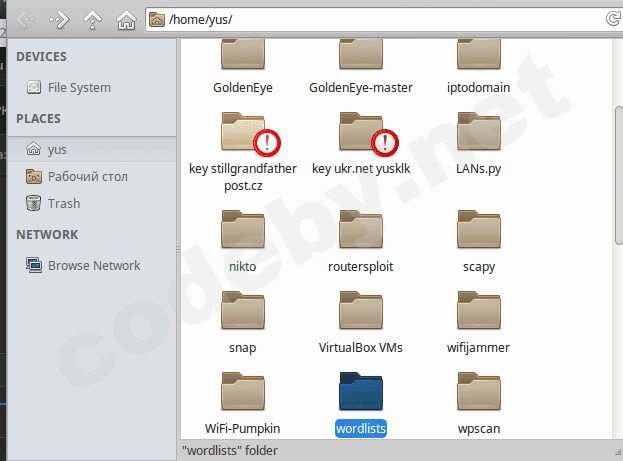The height and width of the screenshot is (461, 623).
Task: Open Trash in the sidebar
Action: pos(53,203)
